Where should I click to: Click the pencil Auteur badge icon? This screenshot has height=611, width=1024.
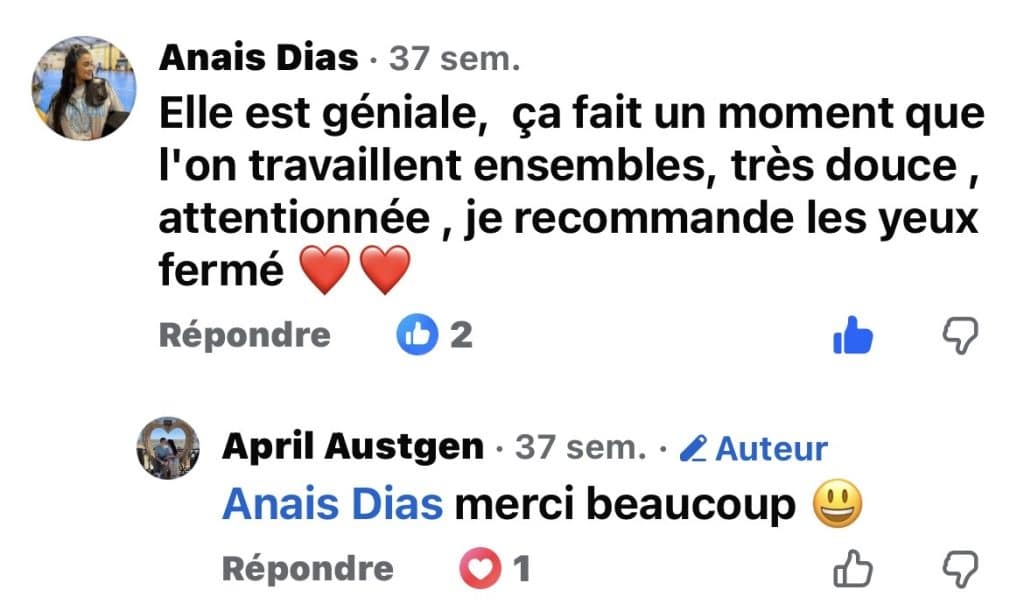(692, 450)
